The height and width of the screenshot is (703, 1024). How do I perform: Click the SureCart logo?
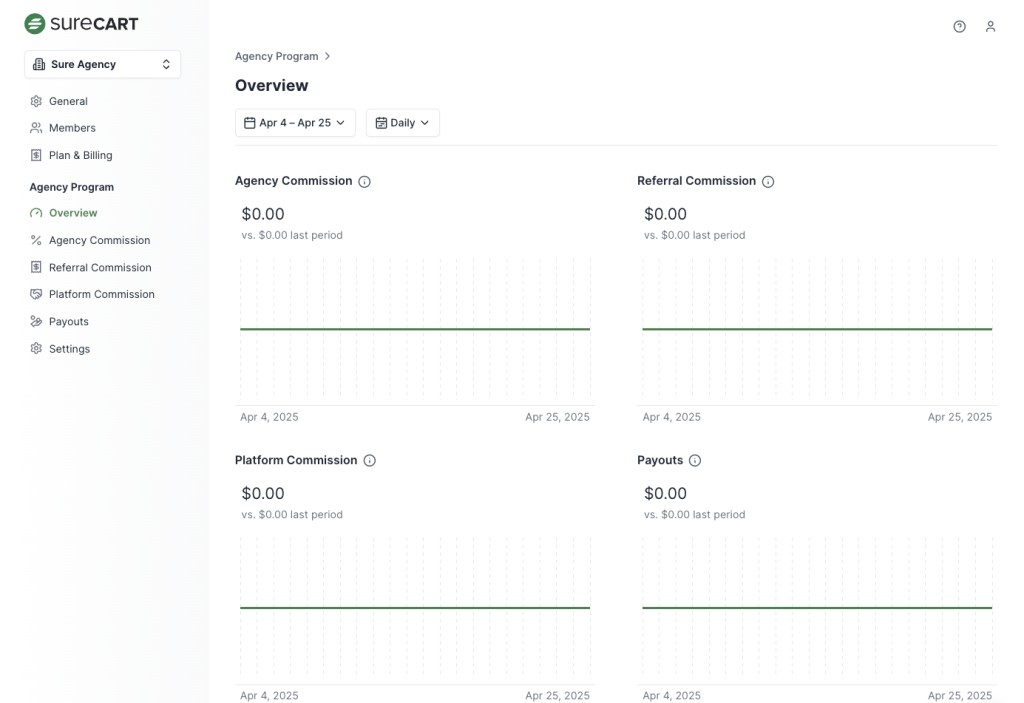point(82,23)
